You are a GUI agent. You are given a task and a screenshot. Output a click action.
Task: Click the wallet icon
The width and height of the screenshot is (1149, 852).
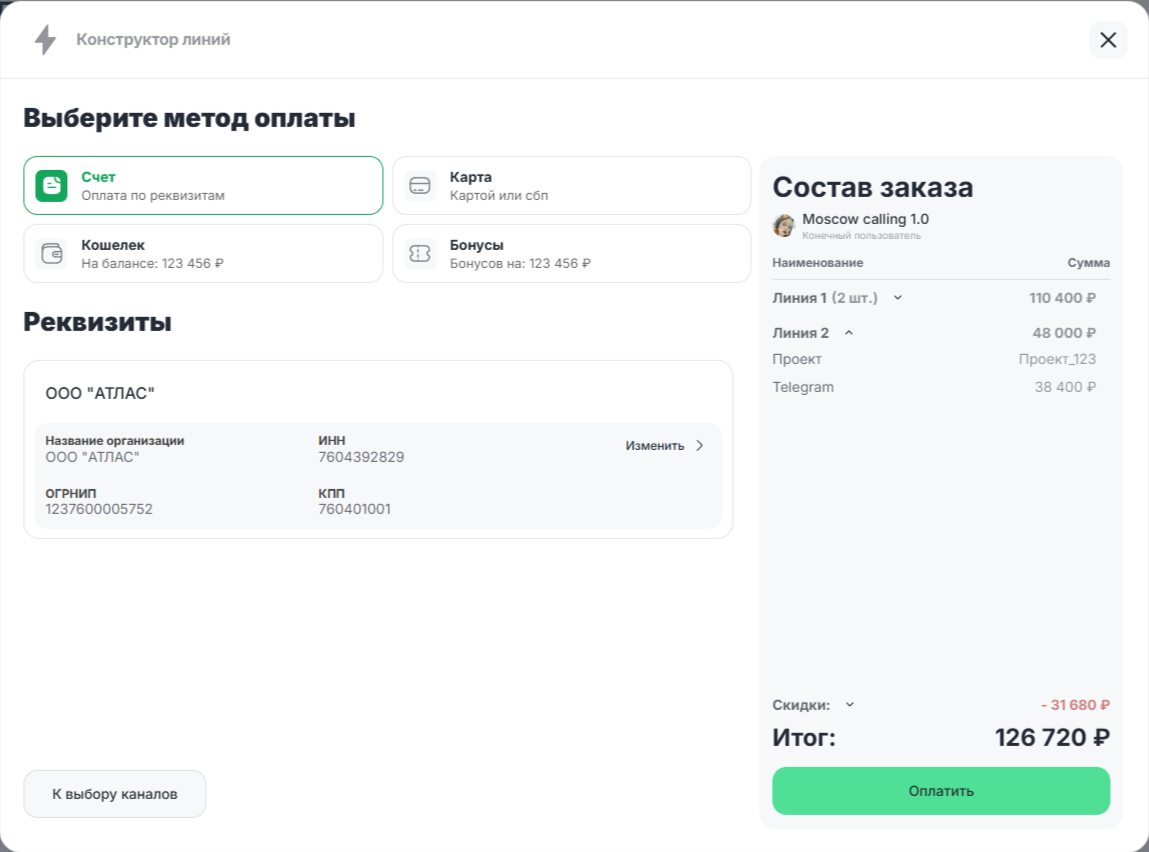51,254
